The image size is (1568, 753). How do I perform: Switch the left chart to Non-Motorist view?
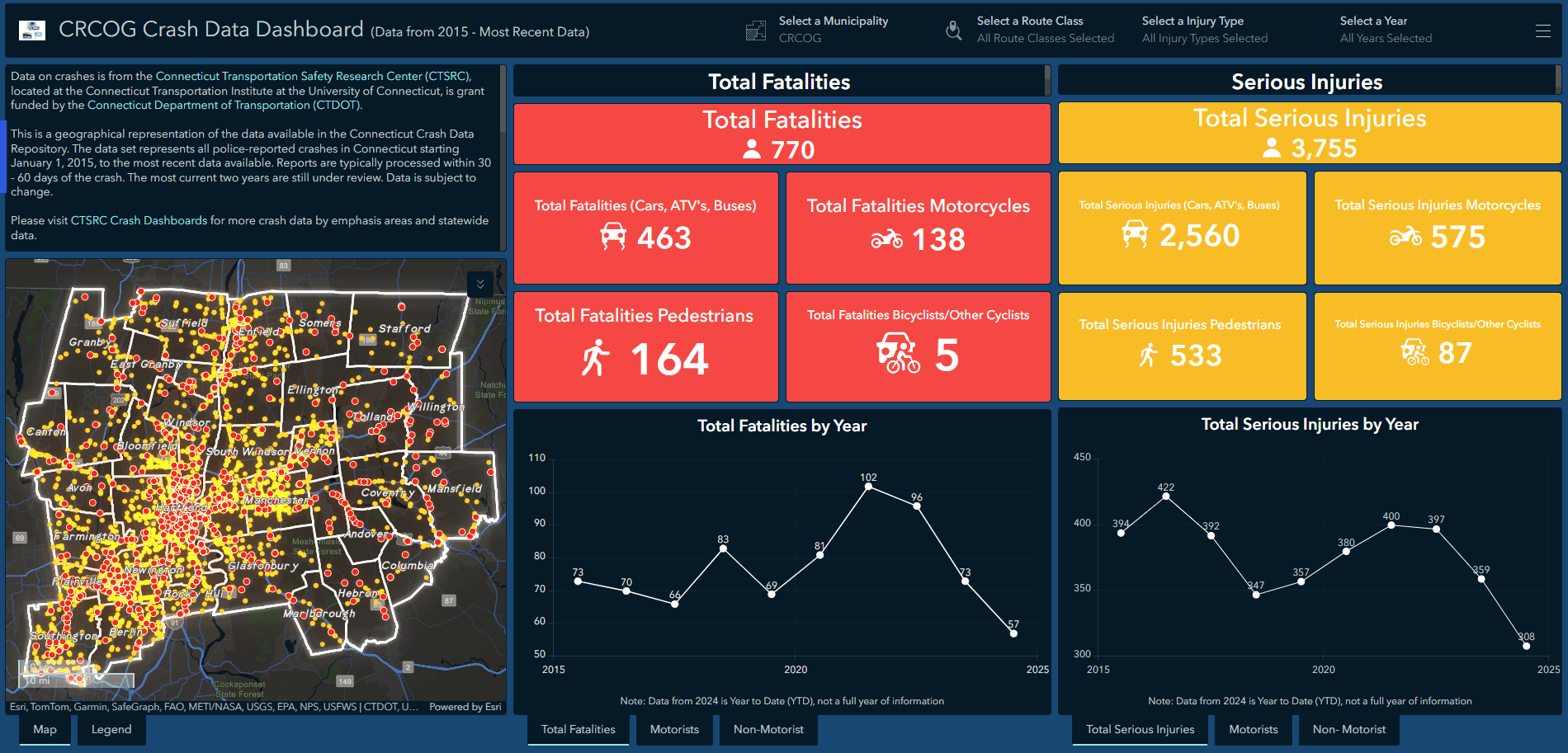click(768, 729)
